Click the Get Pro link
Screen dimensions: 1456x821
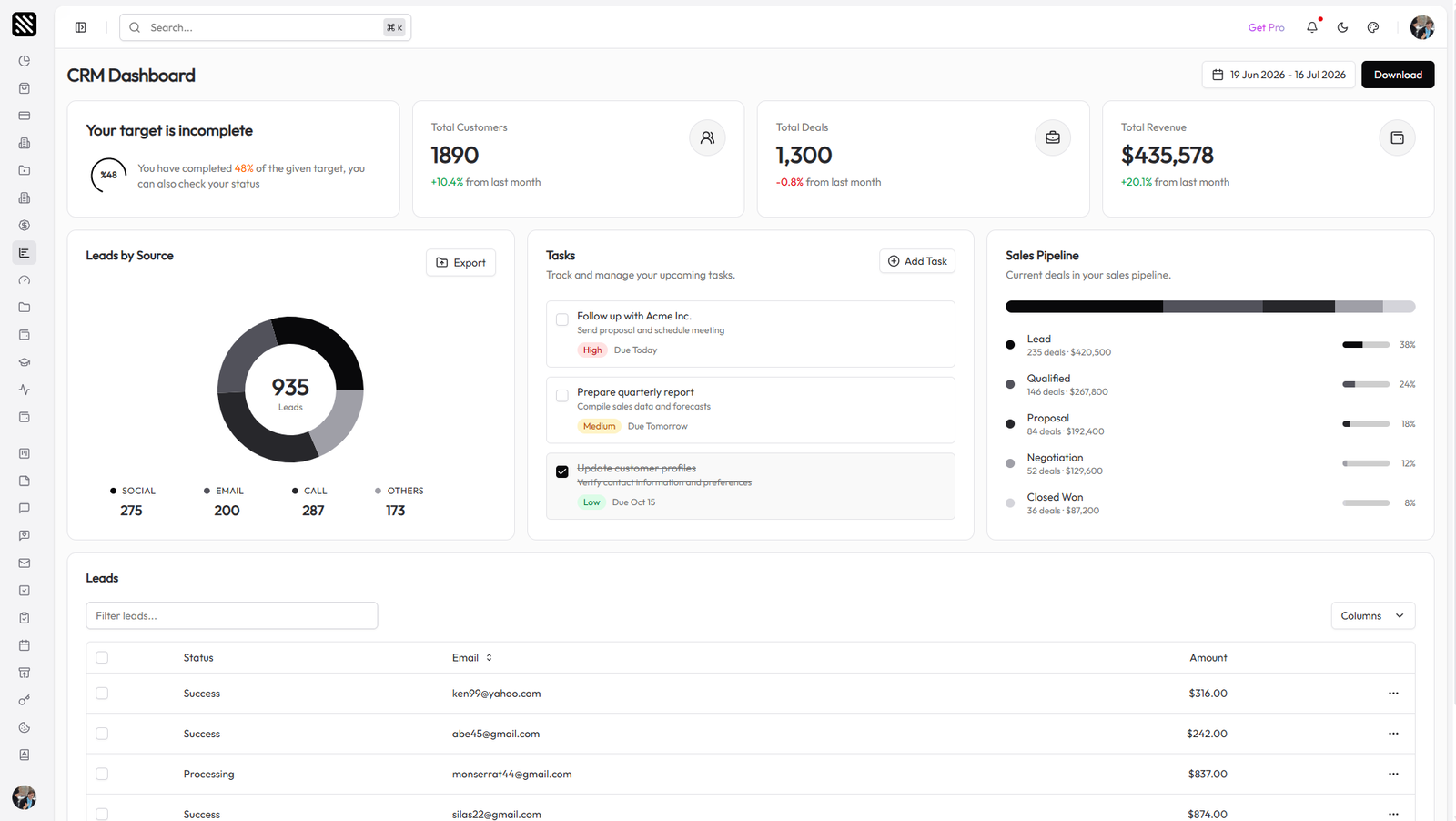click(x=1266, y=27)
